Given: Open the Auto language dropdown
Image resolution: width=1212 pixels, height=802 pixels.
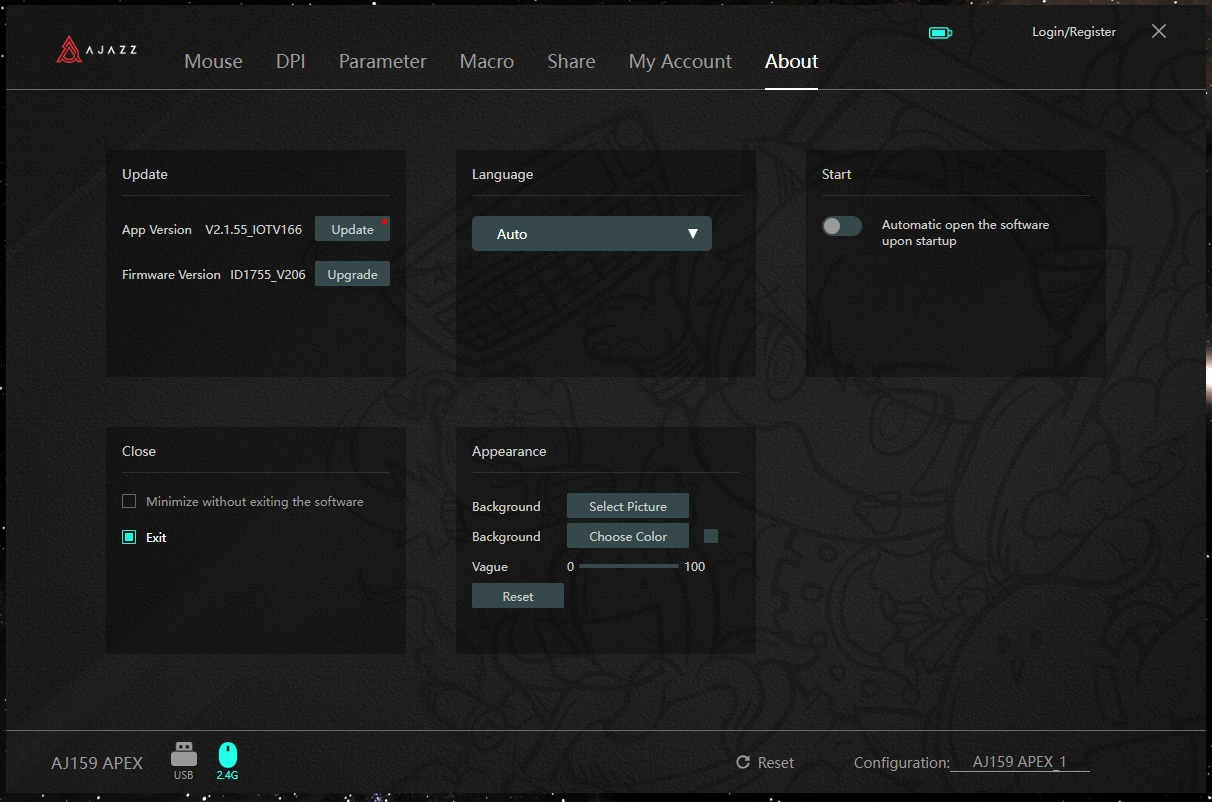Looking at the screenshot, I should [591, 234].
